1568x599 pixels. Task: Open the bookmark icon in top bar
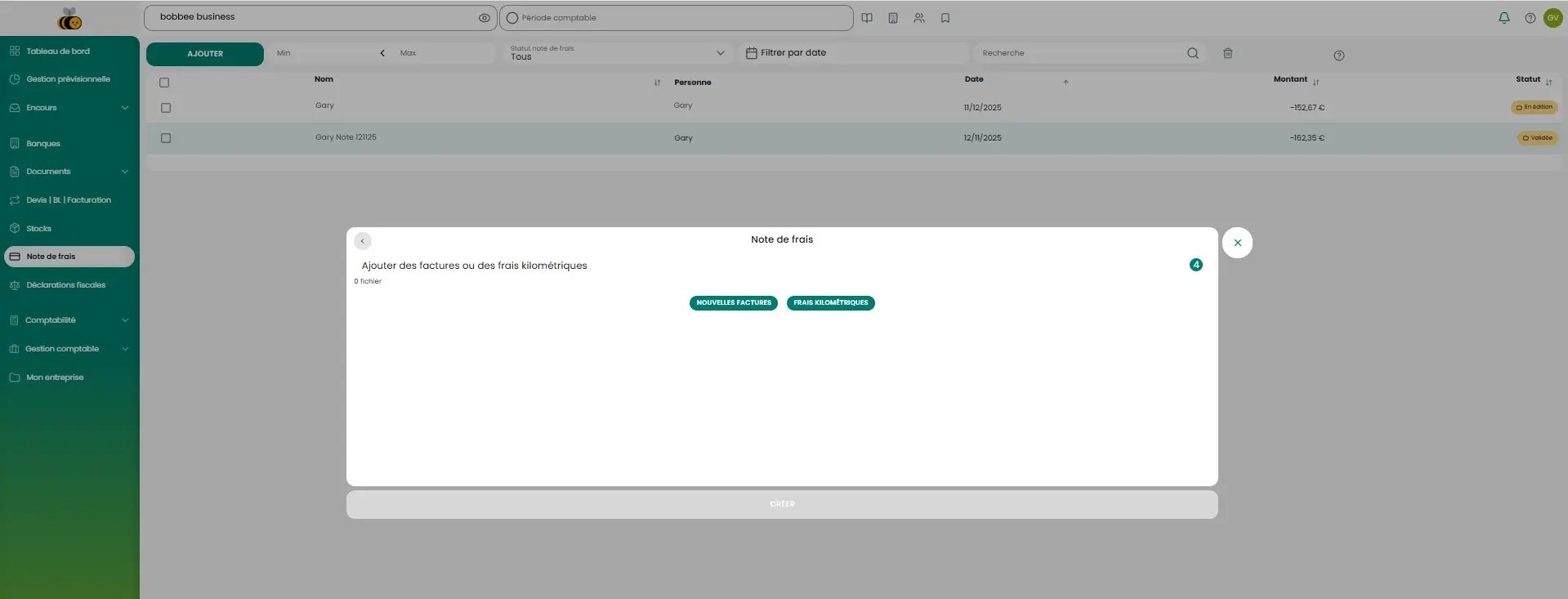945,18
